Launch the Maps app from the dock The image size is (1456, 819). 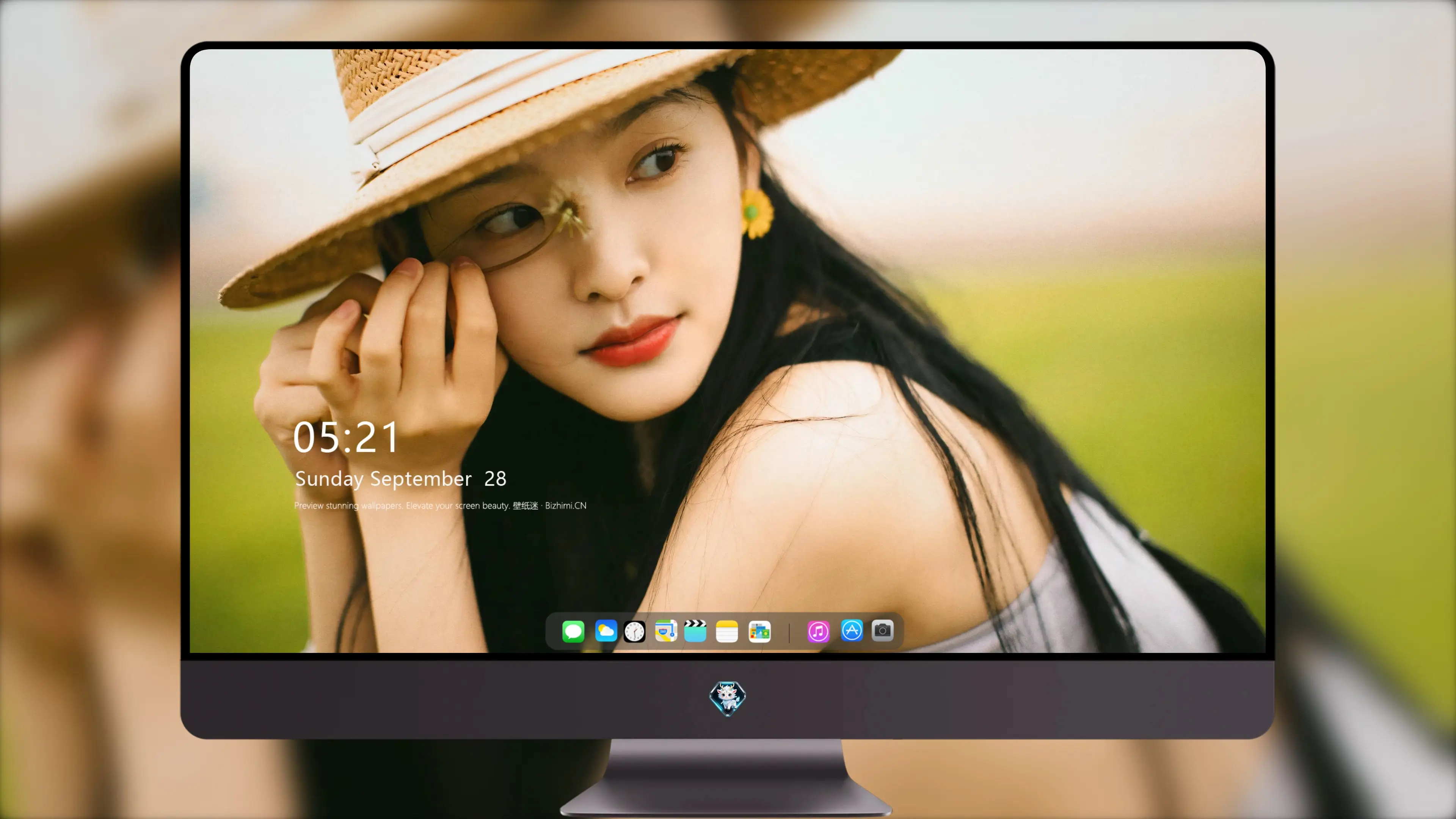click(666, 631)
